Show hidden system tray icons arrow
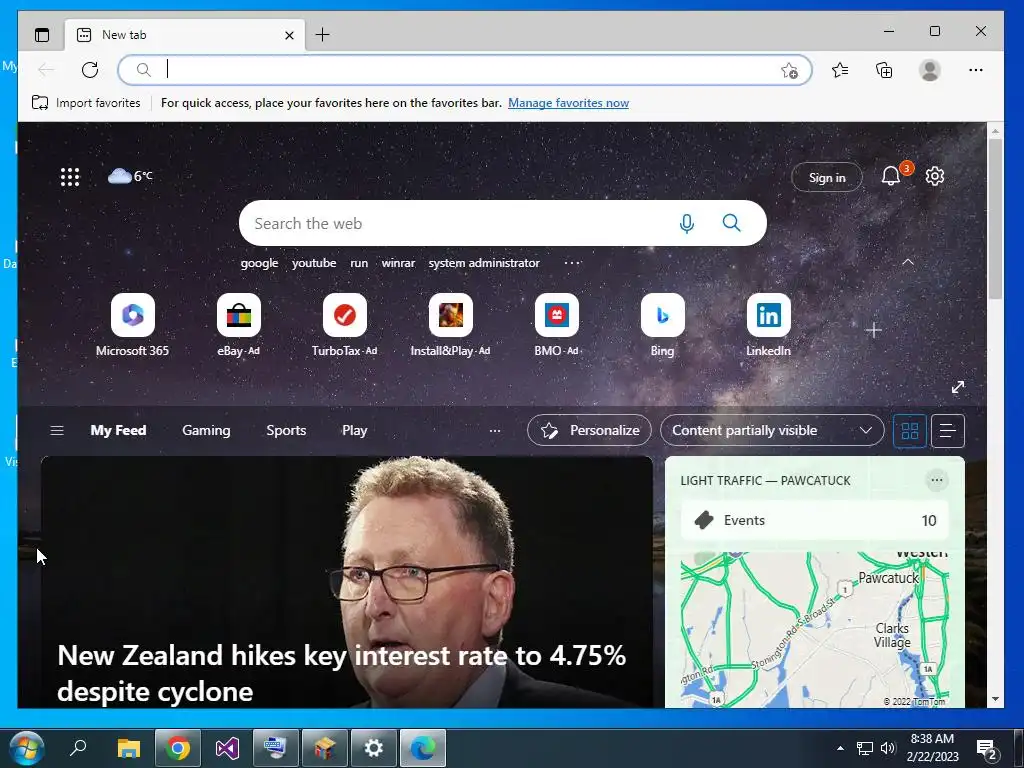 840,748
